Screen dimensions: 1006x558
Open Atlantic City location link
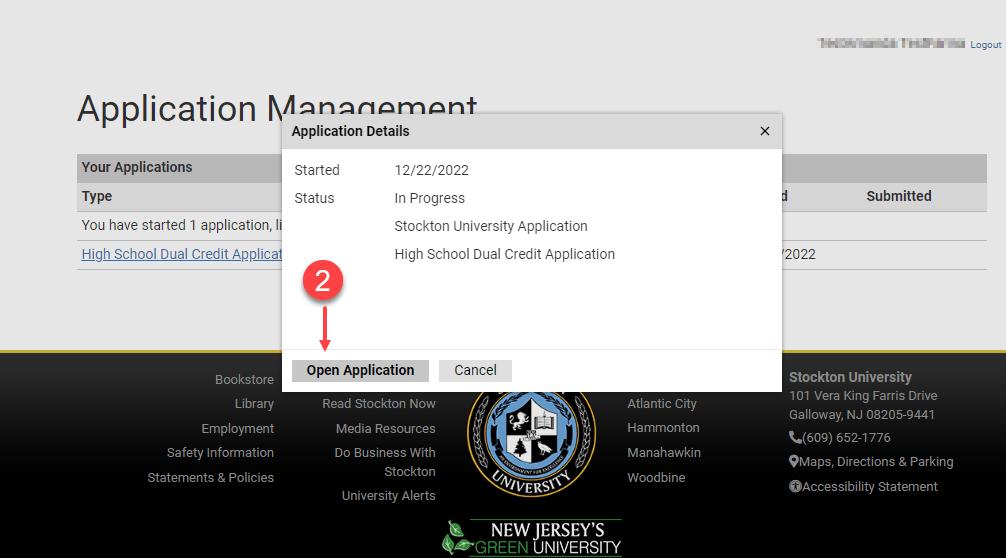[x=661, y=403]
